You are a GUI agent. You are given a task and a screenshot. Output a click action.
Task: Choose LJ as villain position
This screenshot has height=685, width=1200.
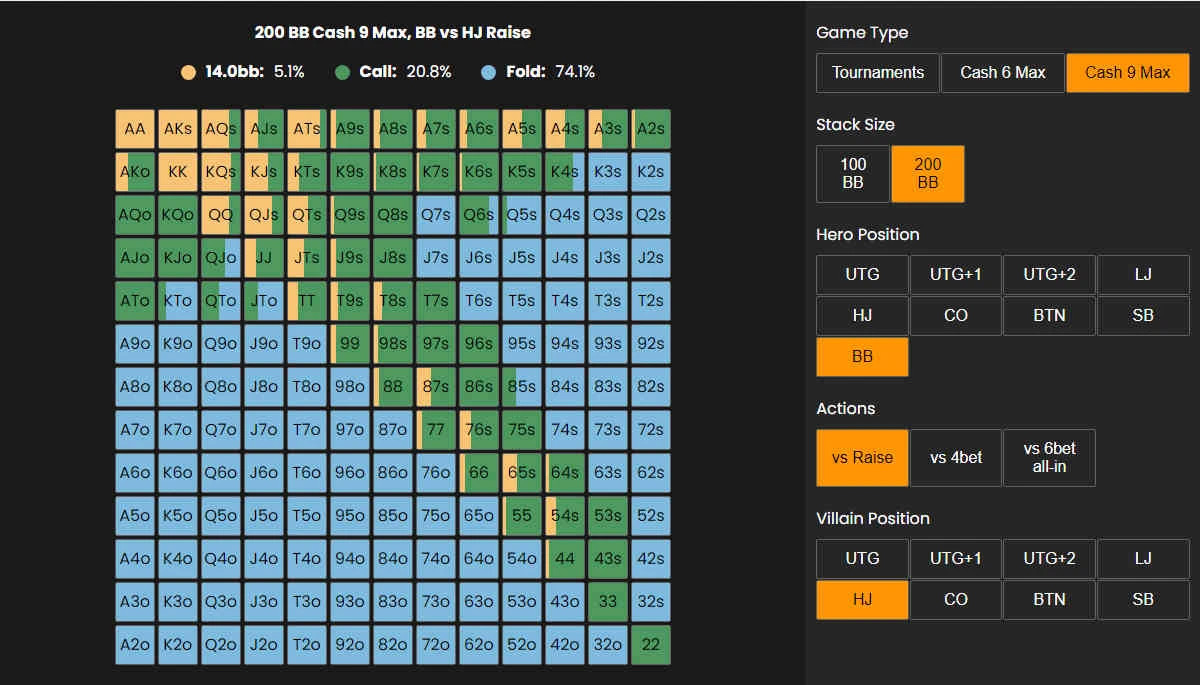click(1143, 558)
